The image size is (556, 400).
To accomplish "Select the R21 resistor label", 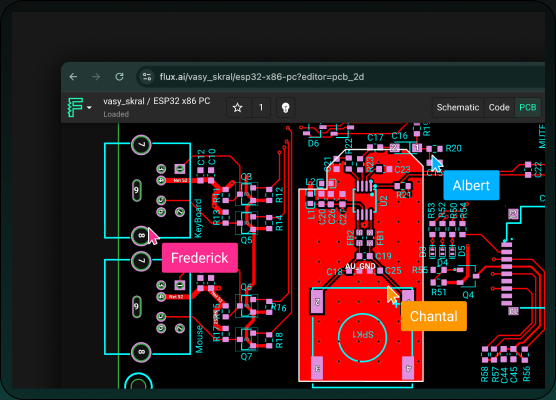I will 404,195.
